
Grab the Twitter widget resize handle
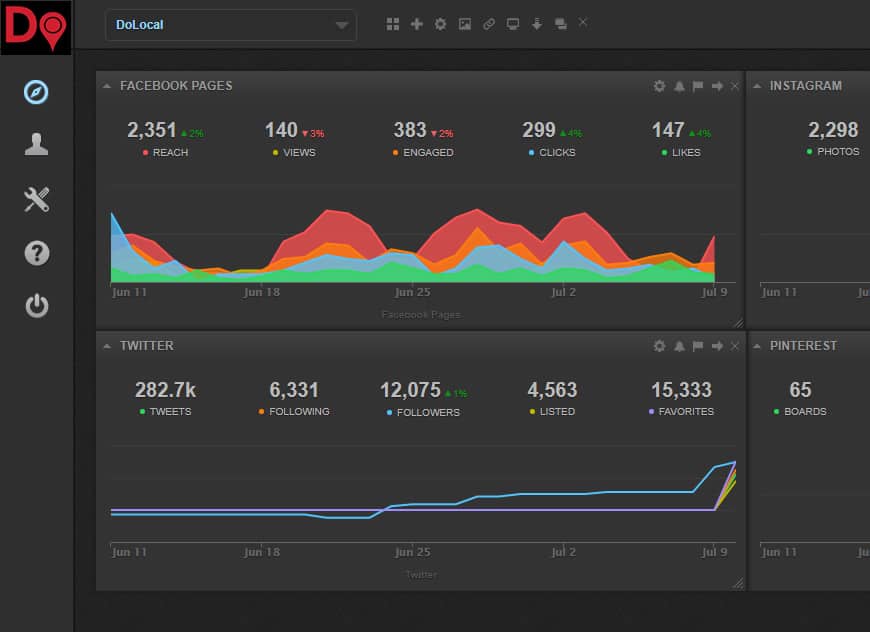[738, 583]
